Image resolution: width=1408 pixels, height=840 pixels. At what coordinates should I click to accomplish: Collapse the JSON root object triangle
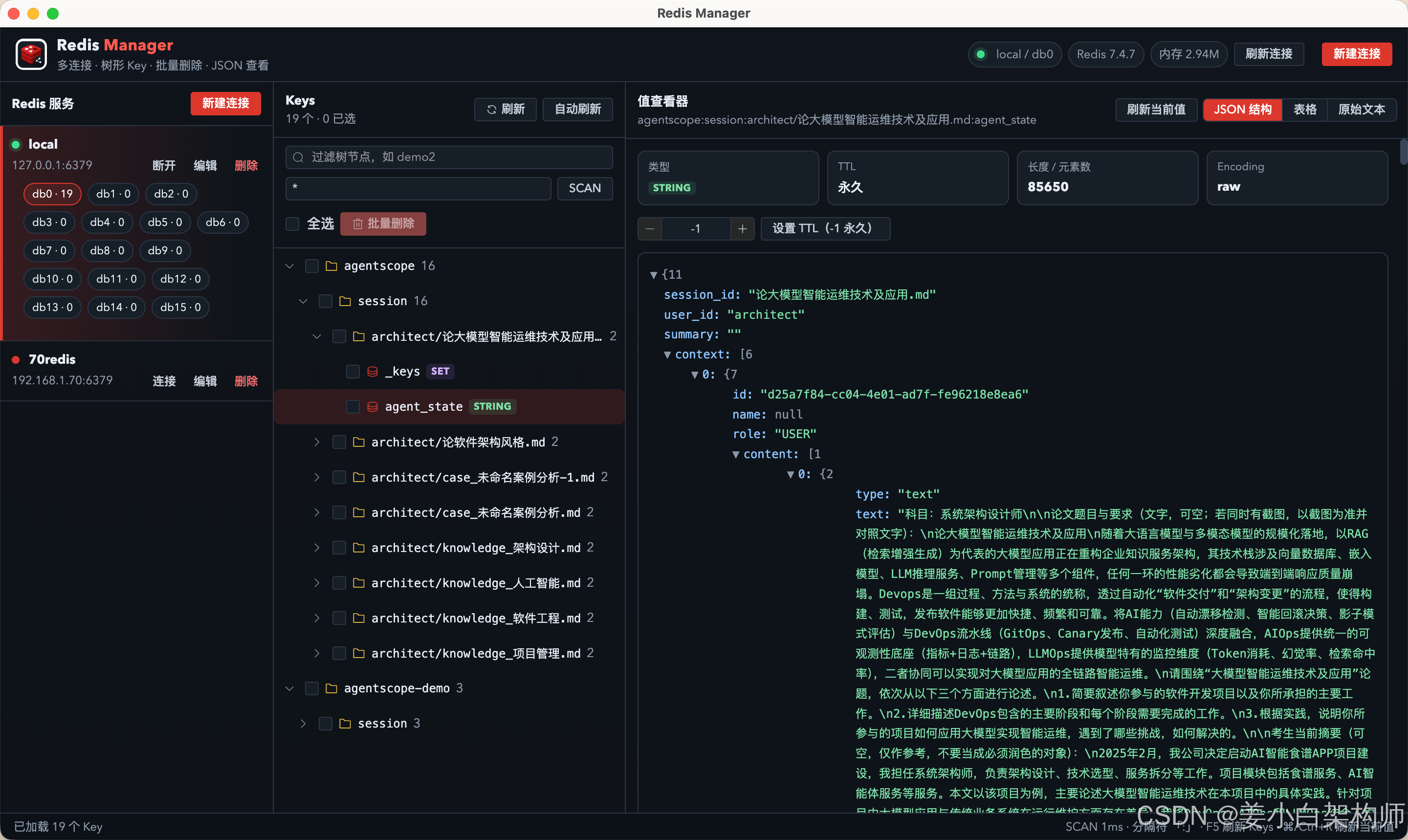pos(654,275)
